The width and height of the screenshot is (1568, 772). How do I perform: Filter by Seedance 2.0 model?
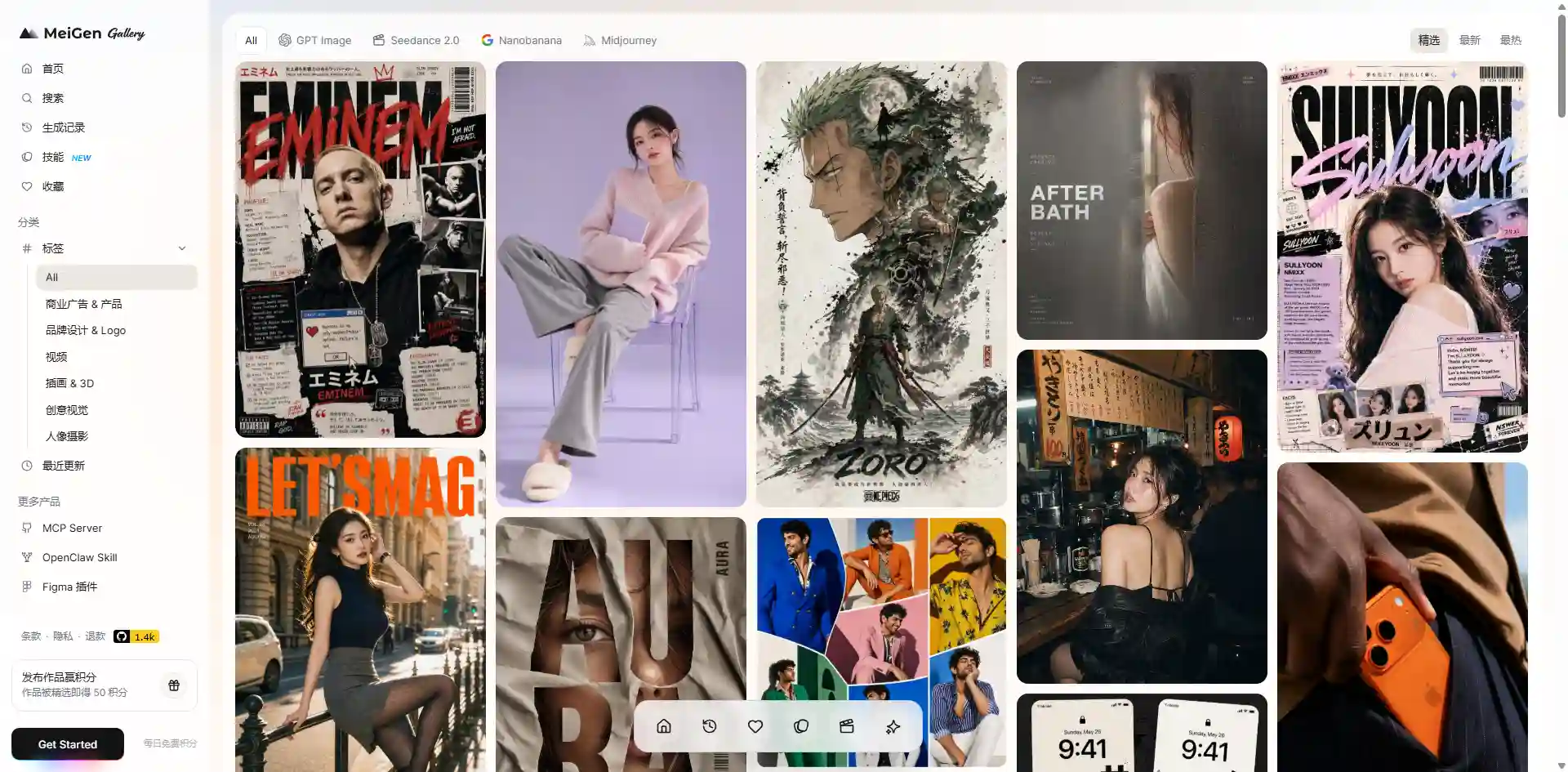pyautogui.click(x=416, y=40)
